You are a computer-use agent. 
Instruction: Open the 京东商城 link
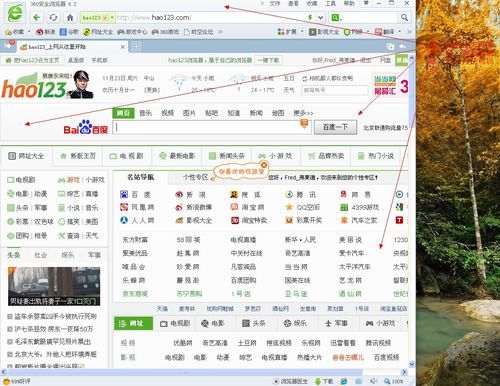[135, 294]
